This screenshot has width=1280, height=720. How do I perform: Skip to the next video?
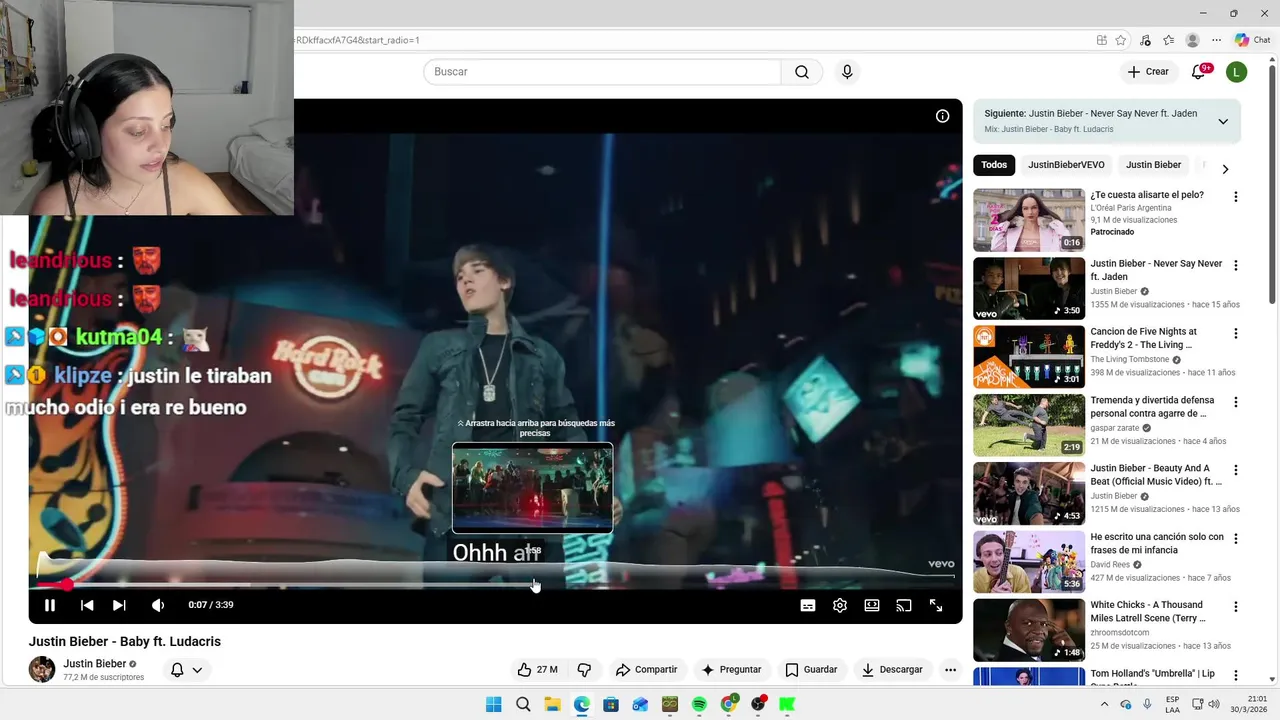point(119,605)
